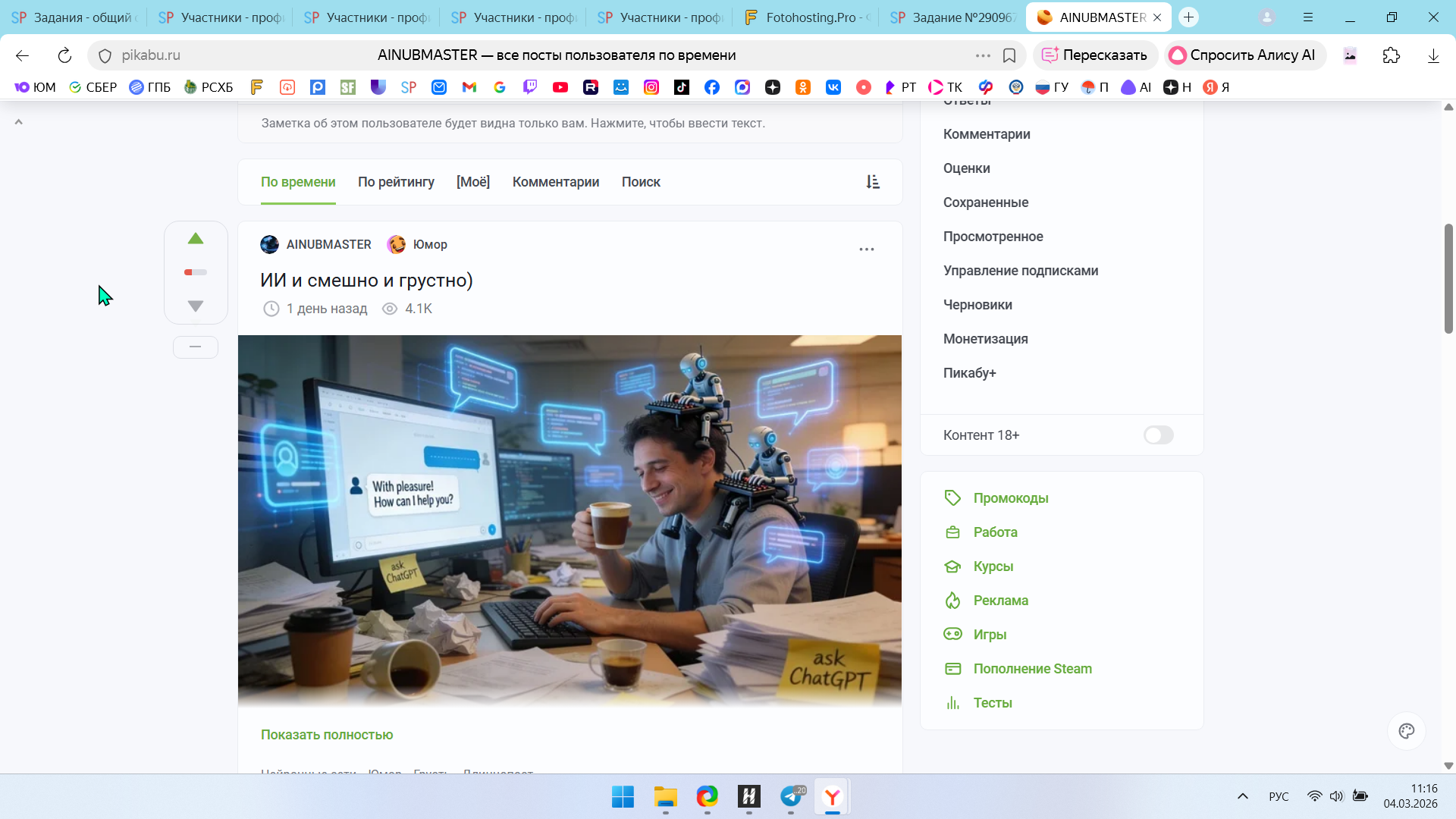Downvote the post with gray arrow

[196, 306]
